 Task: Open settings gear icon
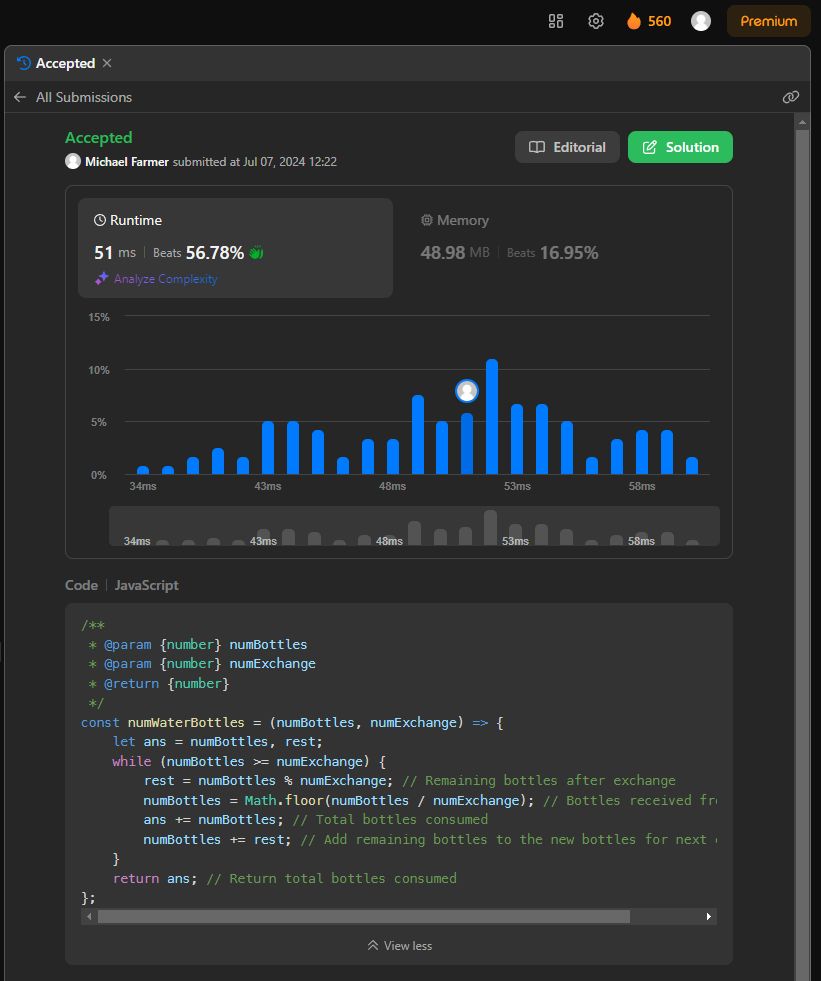coord(596,21)
